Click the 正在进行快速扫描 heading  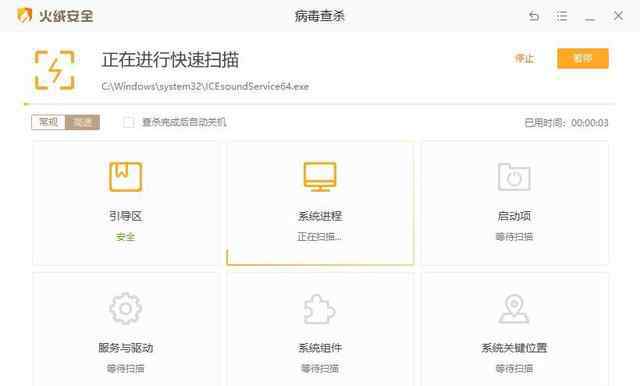(170, 60)
